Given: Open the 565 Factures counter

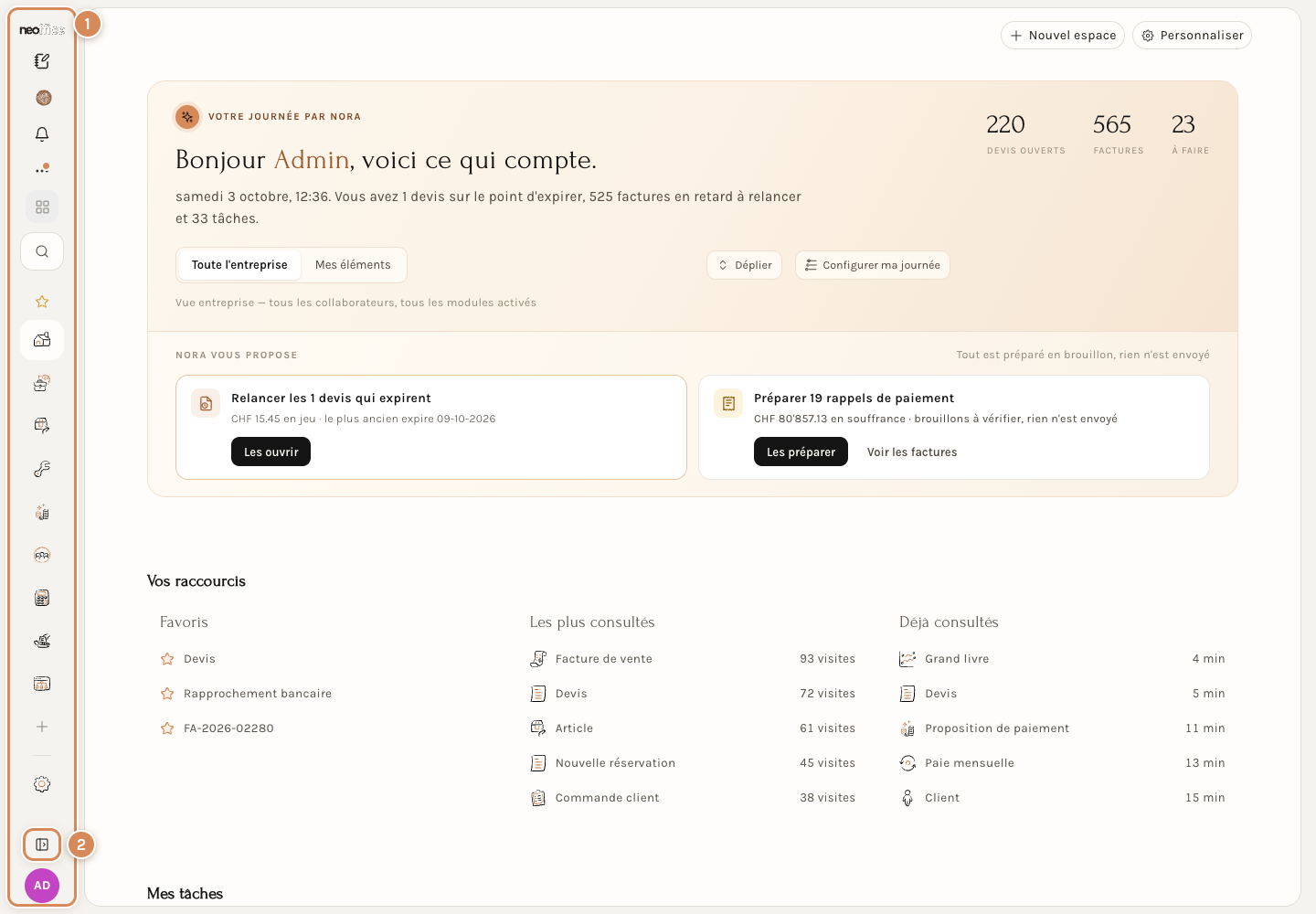Looking at the screenshot, I should 1119,133.
